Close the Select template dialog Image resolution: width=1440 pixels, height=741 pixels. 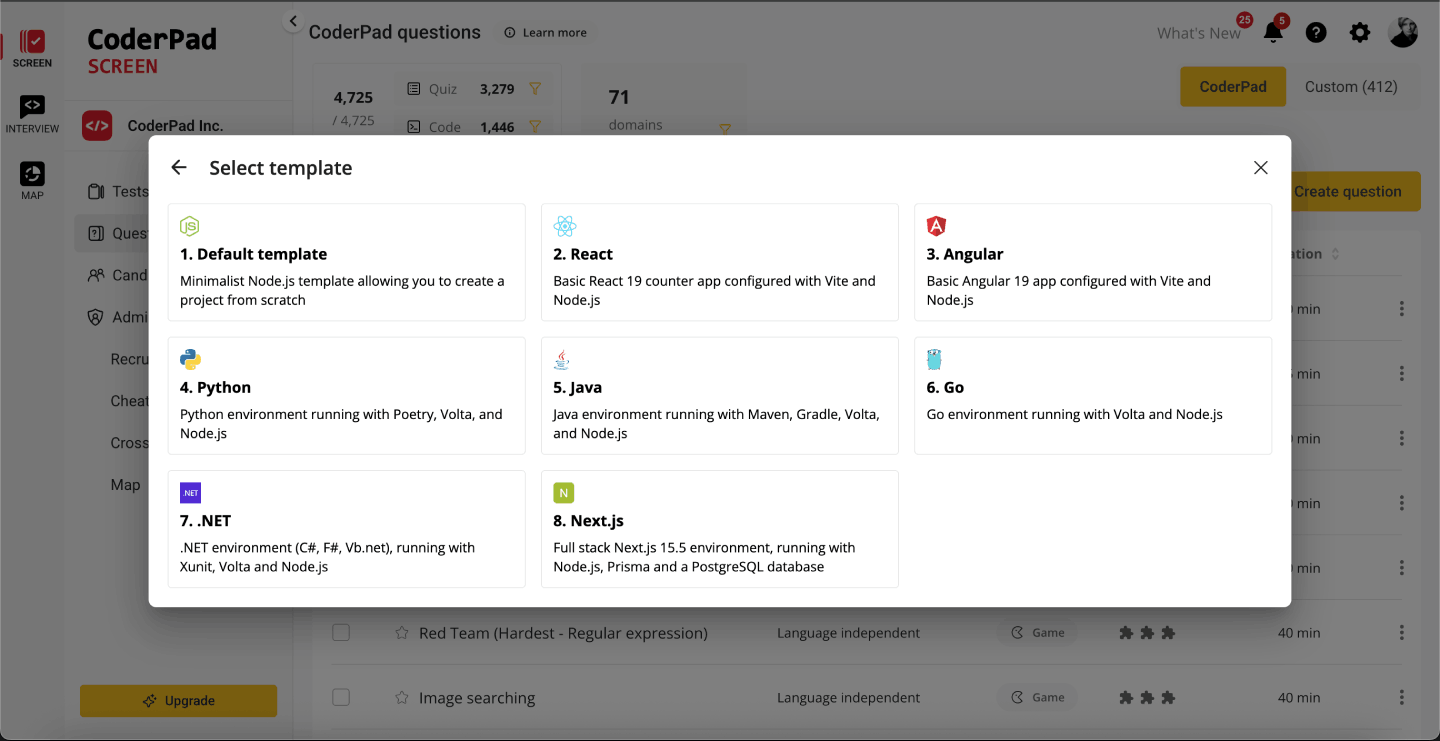1260,168
